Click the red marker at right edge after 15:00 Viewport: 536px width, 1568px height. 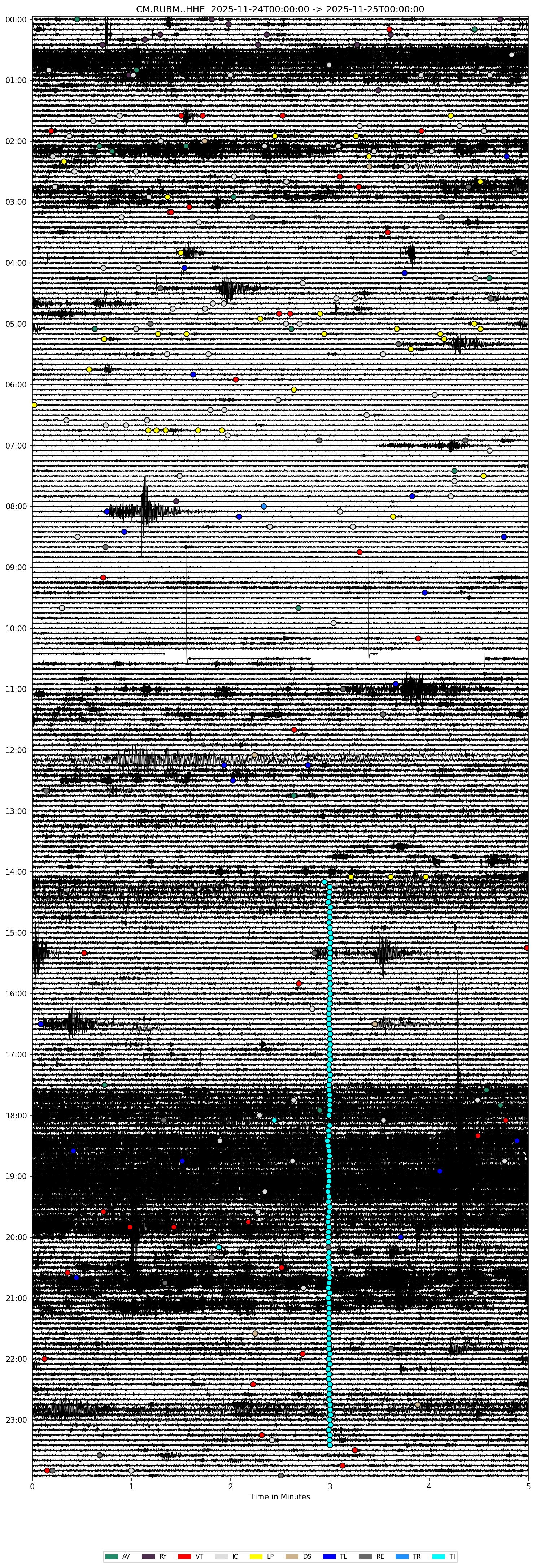[527, 948]
